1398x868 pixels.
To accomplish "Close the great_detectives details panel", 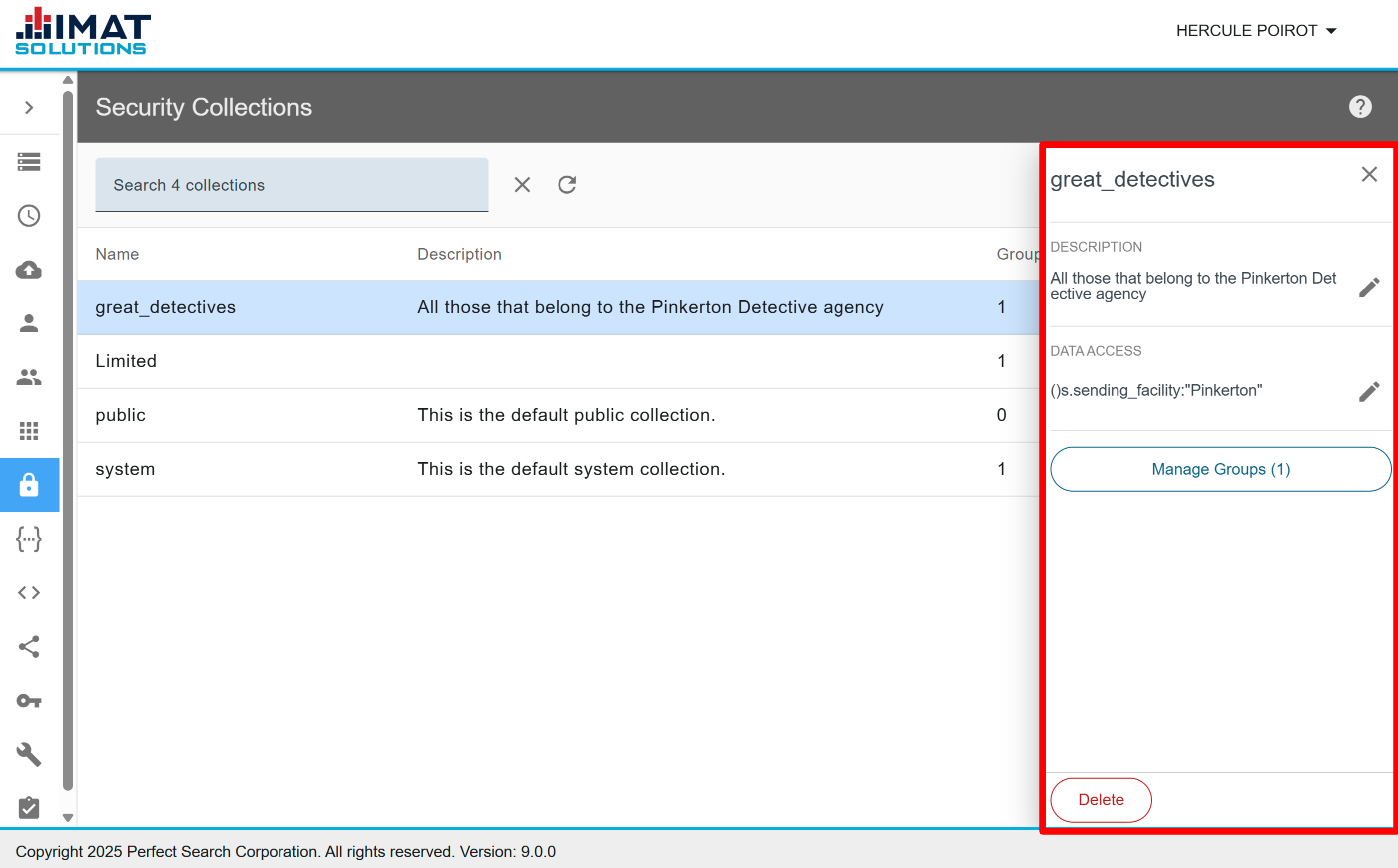I will click(x=1369, y=174).
